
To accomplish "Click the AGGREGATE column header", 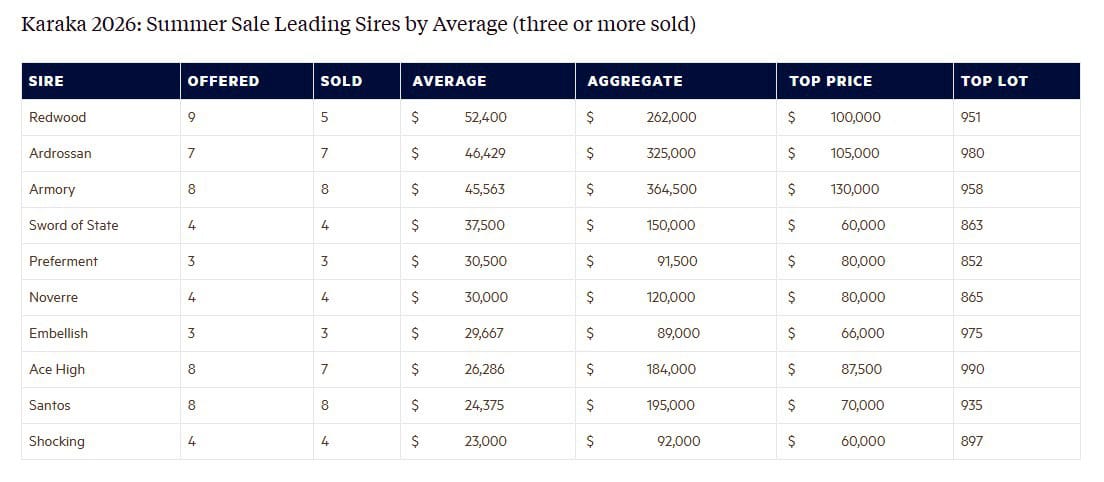I will tap(635, 81).
